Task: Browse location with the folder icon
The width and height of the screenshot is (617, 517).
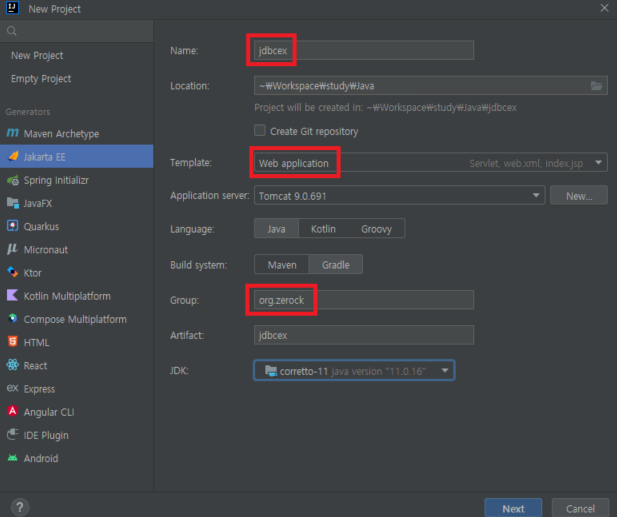Action: (597, 86)
